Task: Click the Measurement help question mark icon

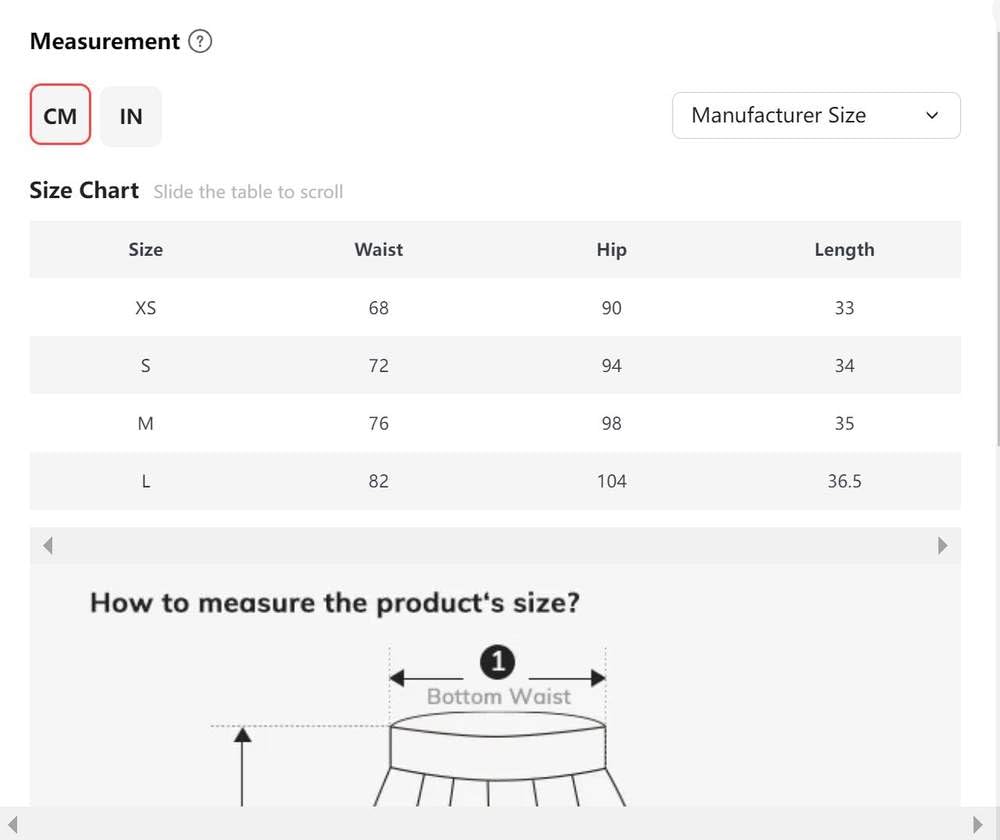Action: click(200, 41)
